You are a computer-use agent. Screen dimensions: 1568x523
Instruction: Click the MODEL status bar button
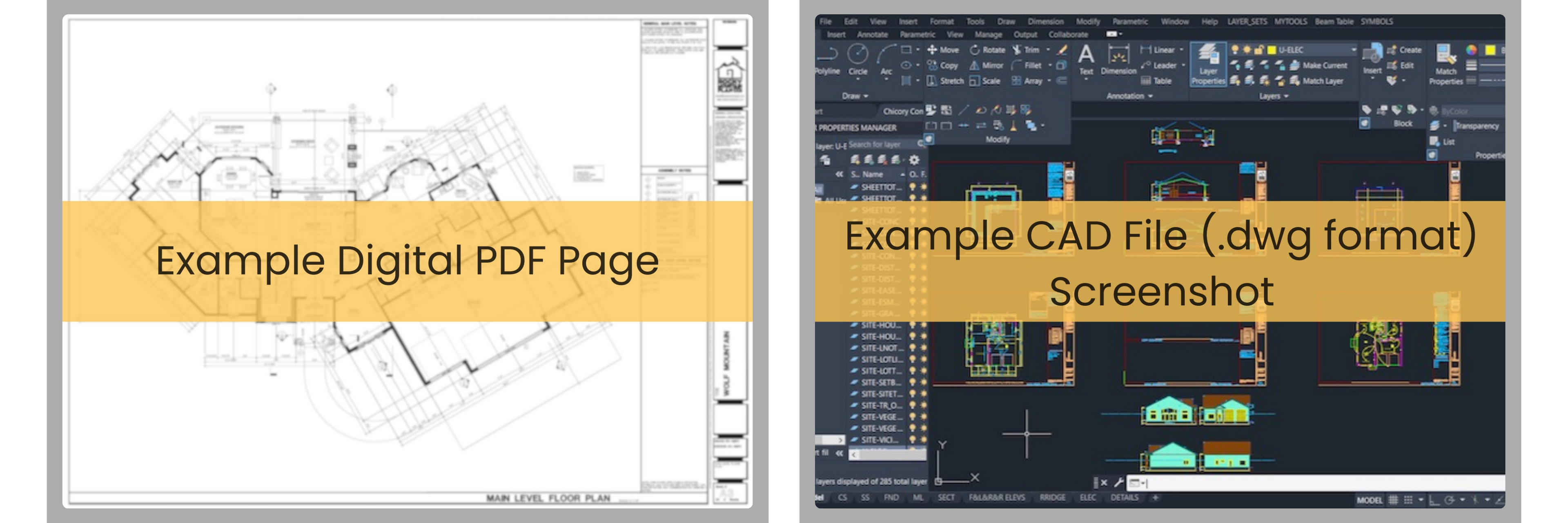pos(1370,500)
